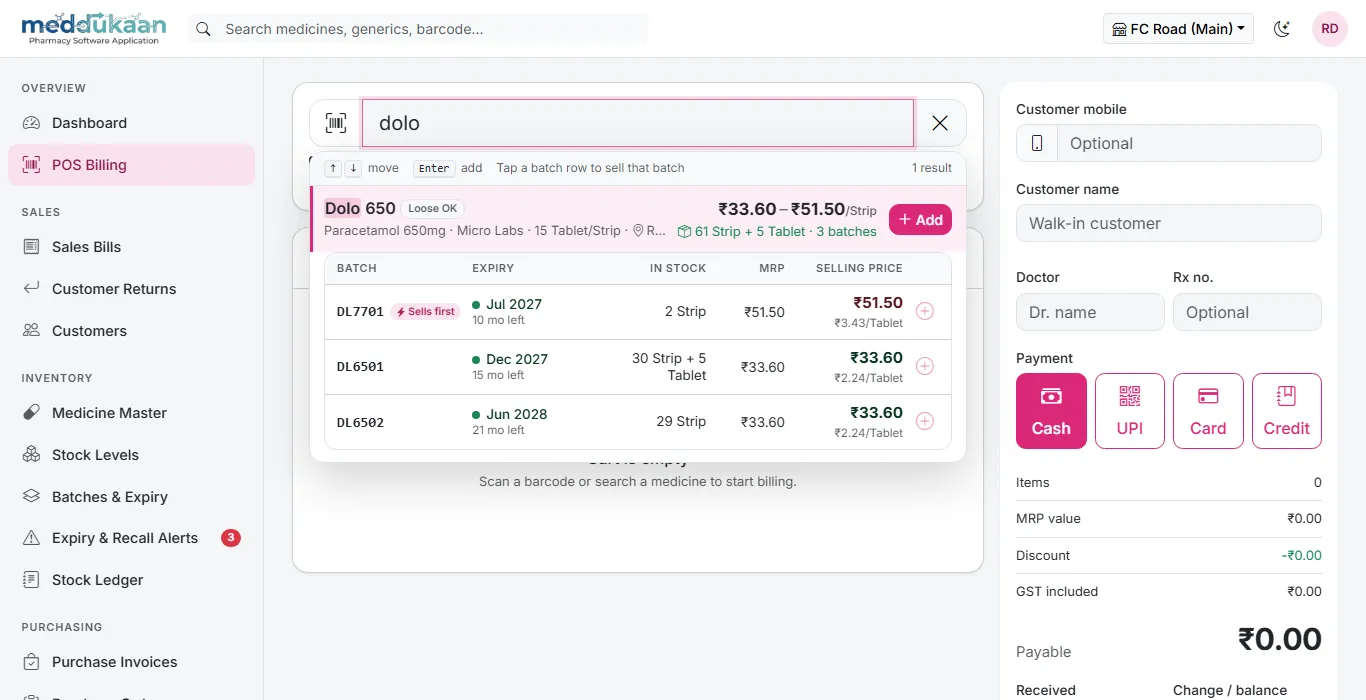Open Purchase Invoices from the sidebar
Image resolution: width=1366 pixels, height=700 pixels.
[x=131, y=662]
